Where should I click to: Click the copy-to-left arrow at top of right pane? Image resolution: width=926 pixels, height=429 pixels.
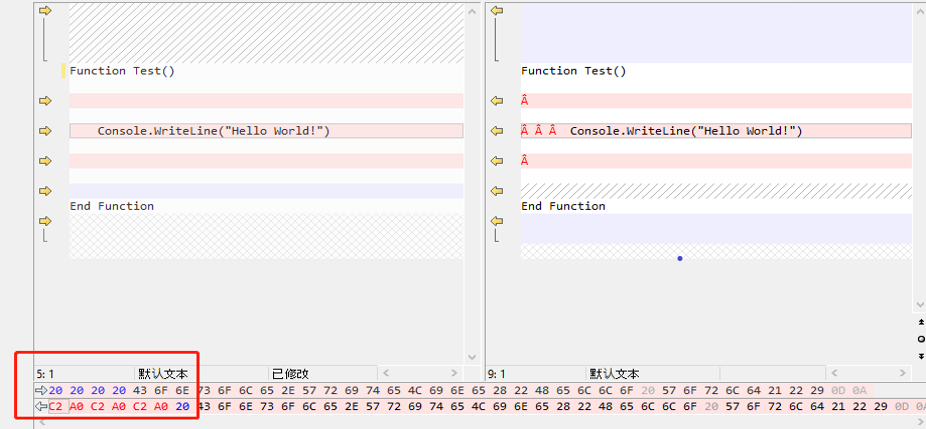tap(497, 11)
